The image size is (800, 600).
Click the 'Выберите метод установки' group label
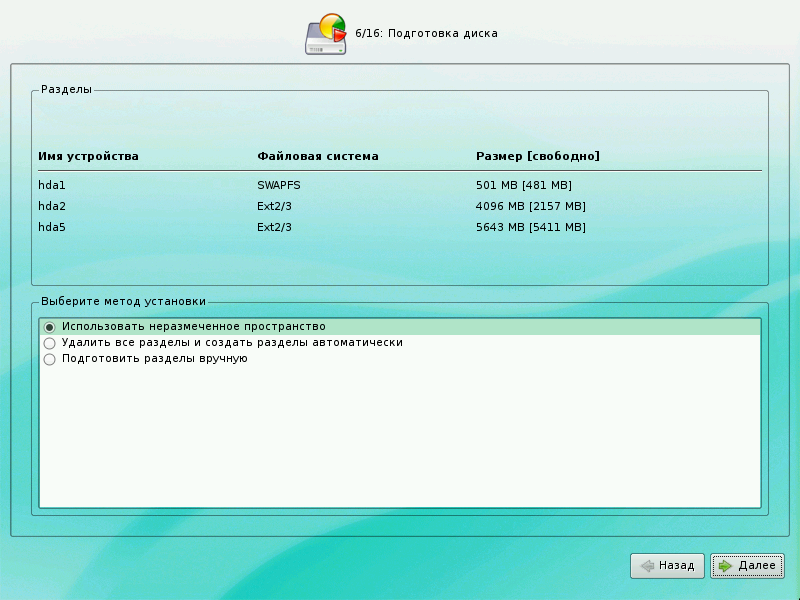tap(124, 301)
